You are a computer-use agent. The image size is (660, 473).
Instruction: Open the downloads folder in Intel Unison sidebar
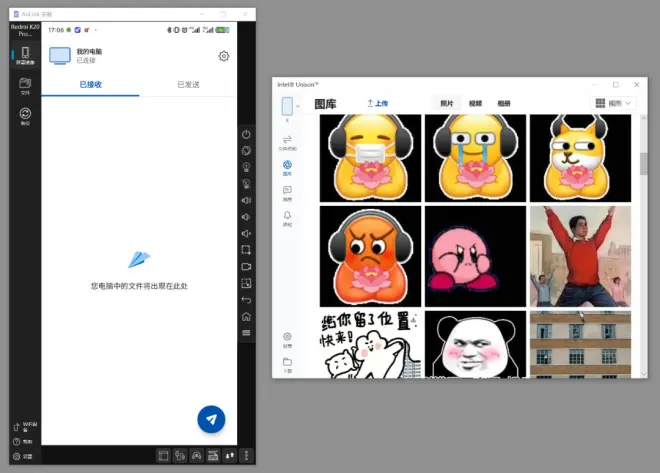[x=287, y=365]
